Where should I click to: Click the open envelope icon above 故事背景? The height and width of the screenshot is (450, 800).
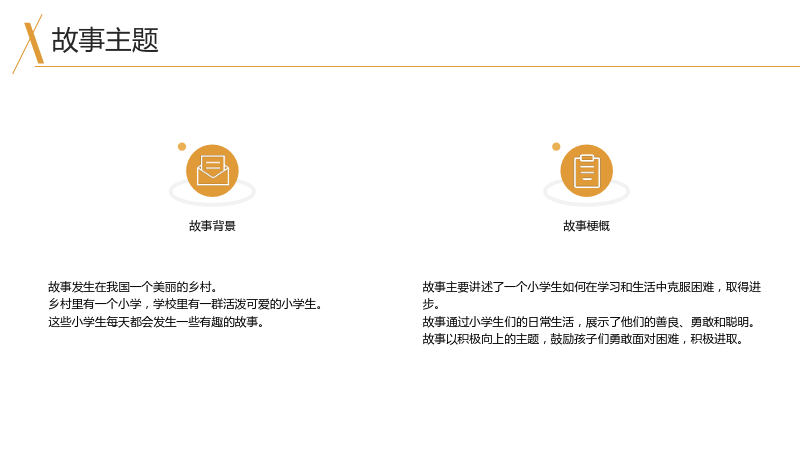click(x=212, y=170)
